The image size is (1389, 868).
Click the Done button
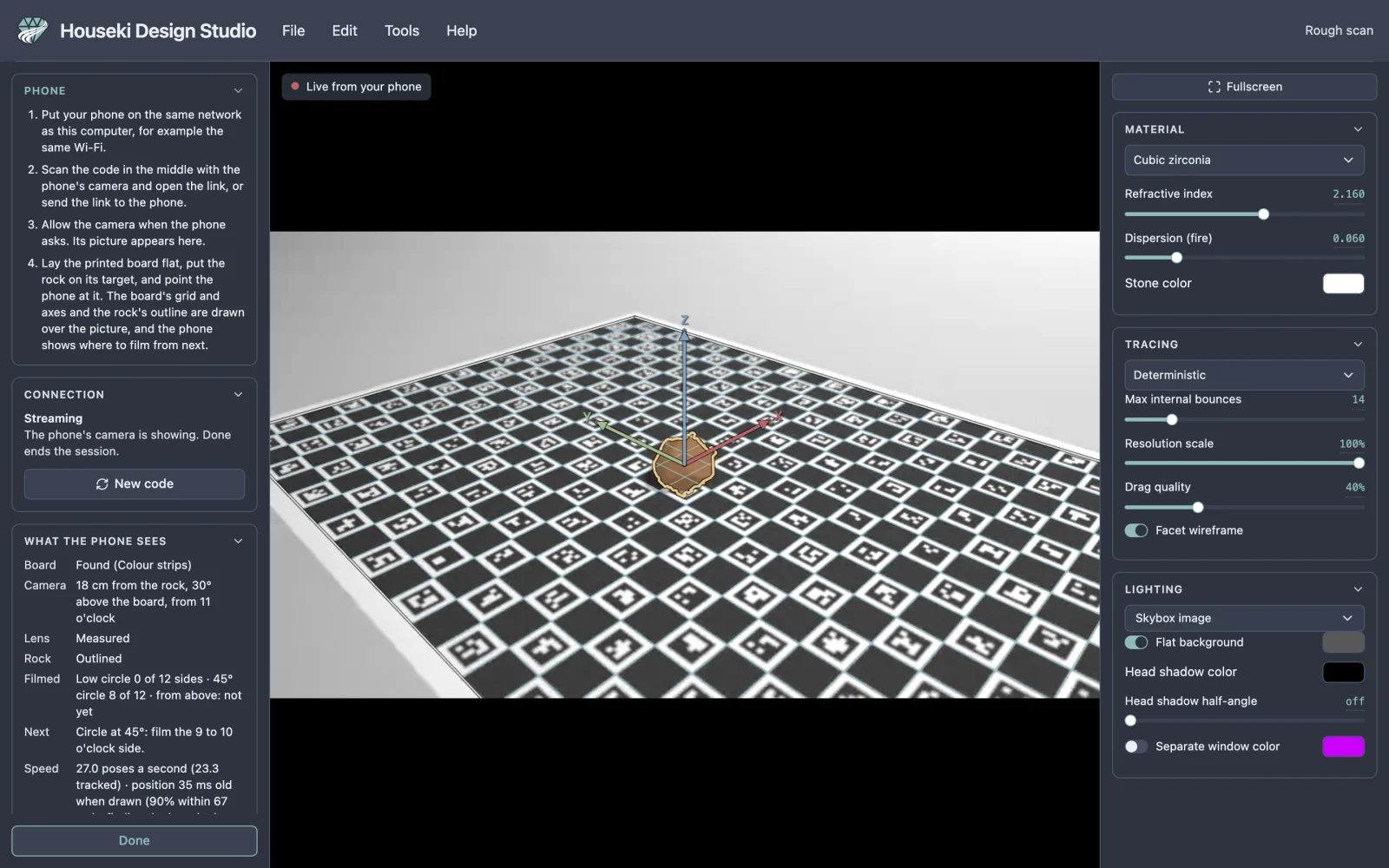point(135,841)
